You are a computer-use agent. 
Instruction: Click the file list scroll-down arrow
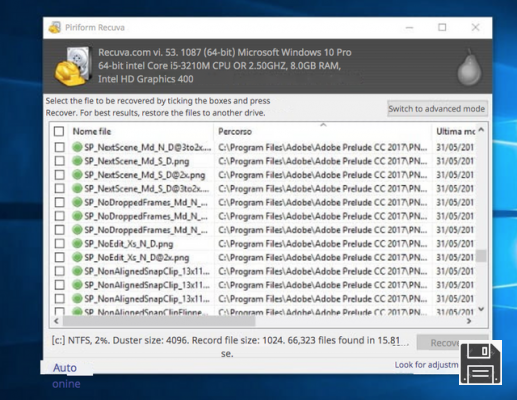pyautogui.click(x=481, y=309)
